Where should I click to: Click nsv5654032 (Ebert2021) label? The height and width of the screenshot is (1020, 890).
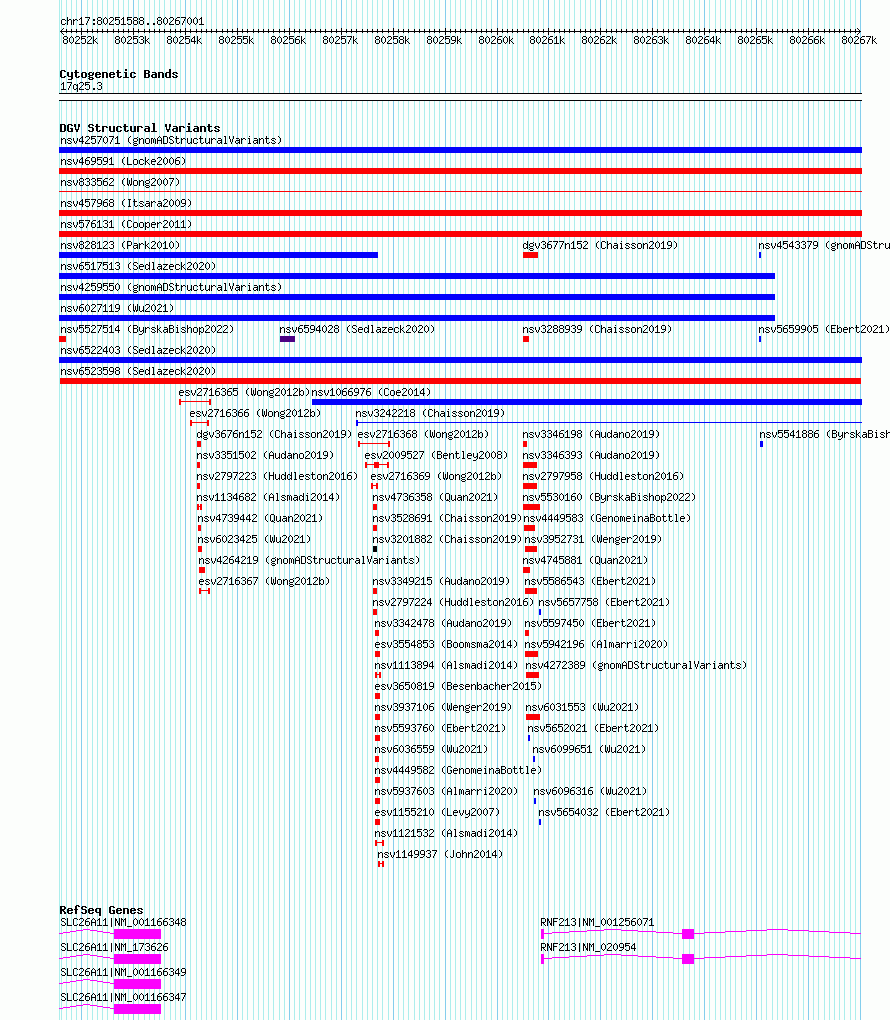coord(604,812)
